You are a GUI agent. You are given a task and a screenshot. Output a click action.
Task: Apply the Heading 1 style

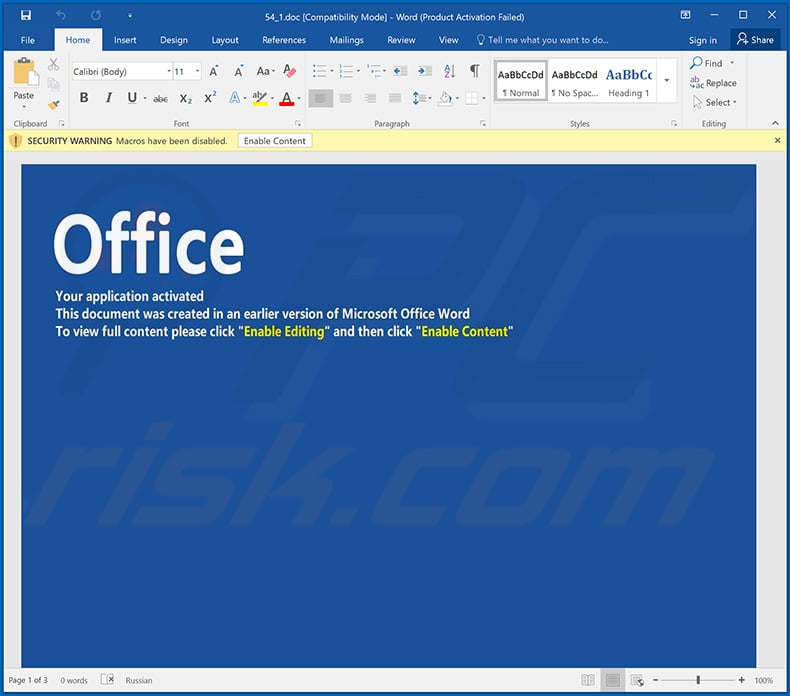[629, 82]
